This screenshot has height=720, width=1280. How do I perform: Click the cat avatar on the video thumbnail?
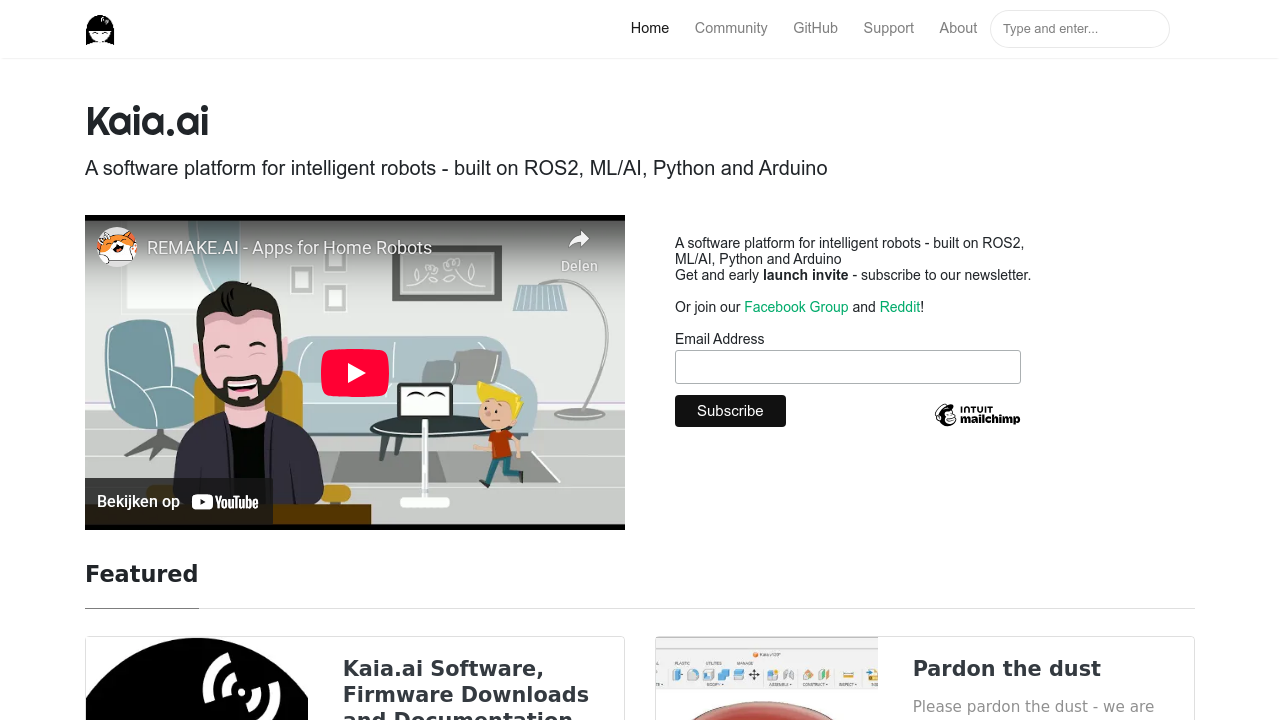pyautogui.click(x=116, y=246)
